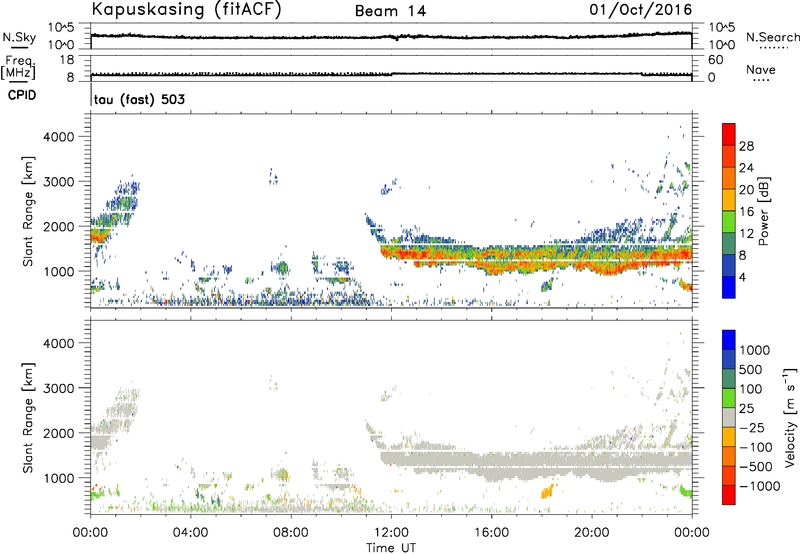800x554 pixels.
Task: Click the Kapuskasing (fitACF) title text
Action: (x=186, y=9)
